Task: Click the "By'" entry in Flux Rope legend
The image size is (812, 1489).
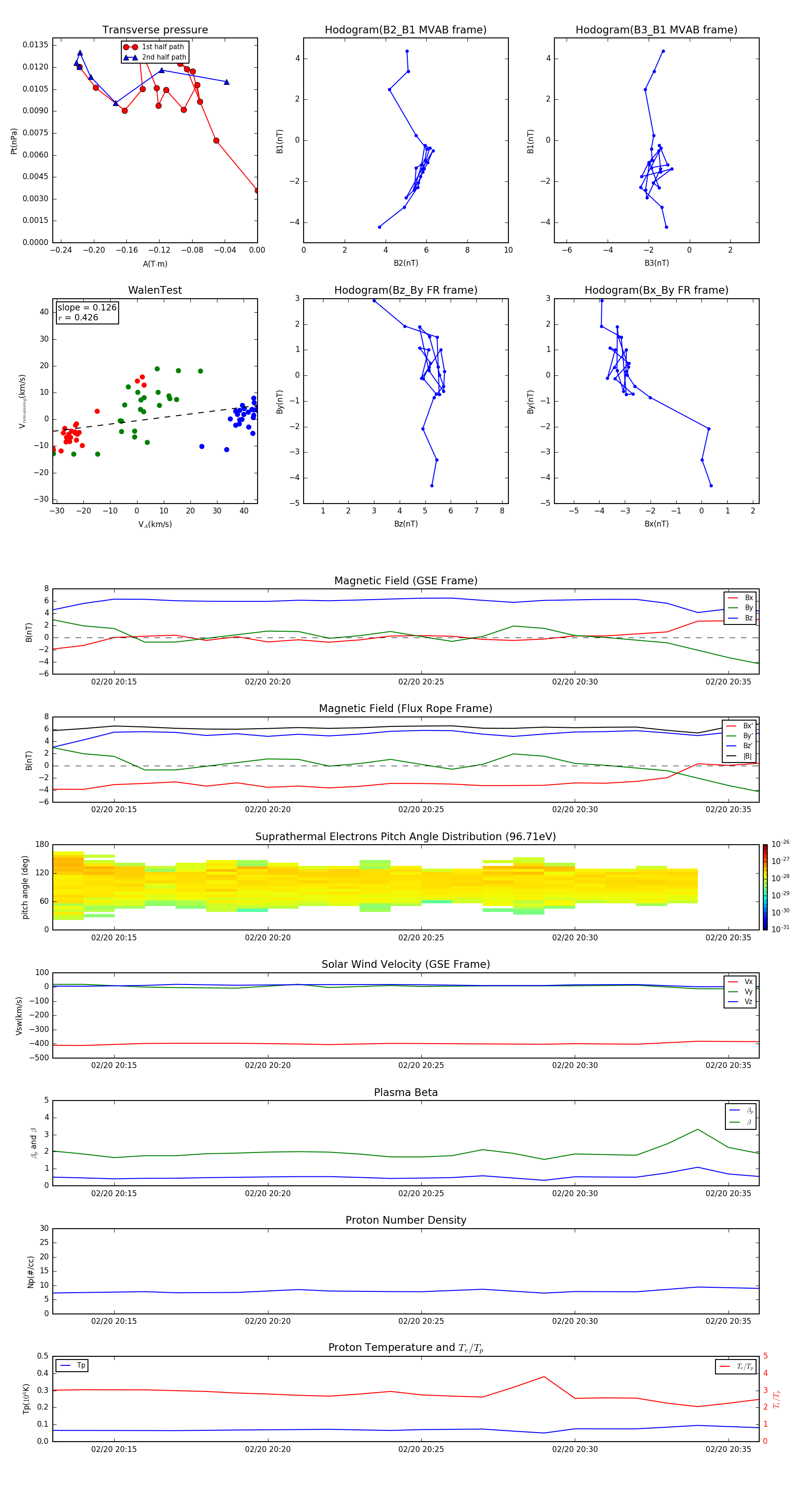Action: 740,736
